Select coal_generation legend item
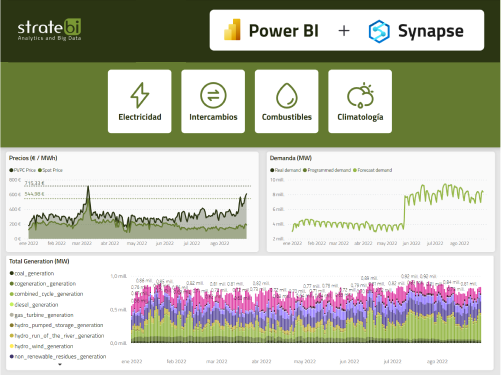This screenshot has width=501, height=375. [x=32, y=273]
